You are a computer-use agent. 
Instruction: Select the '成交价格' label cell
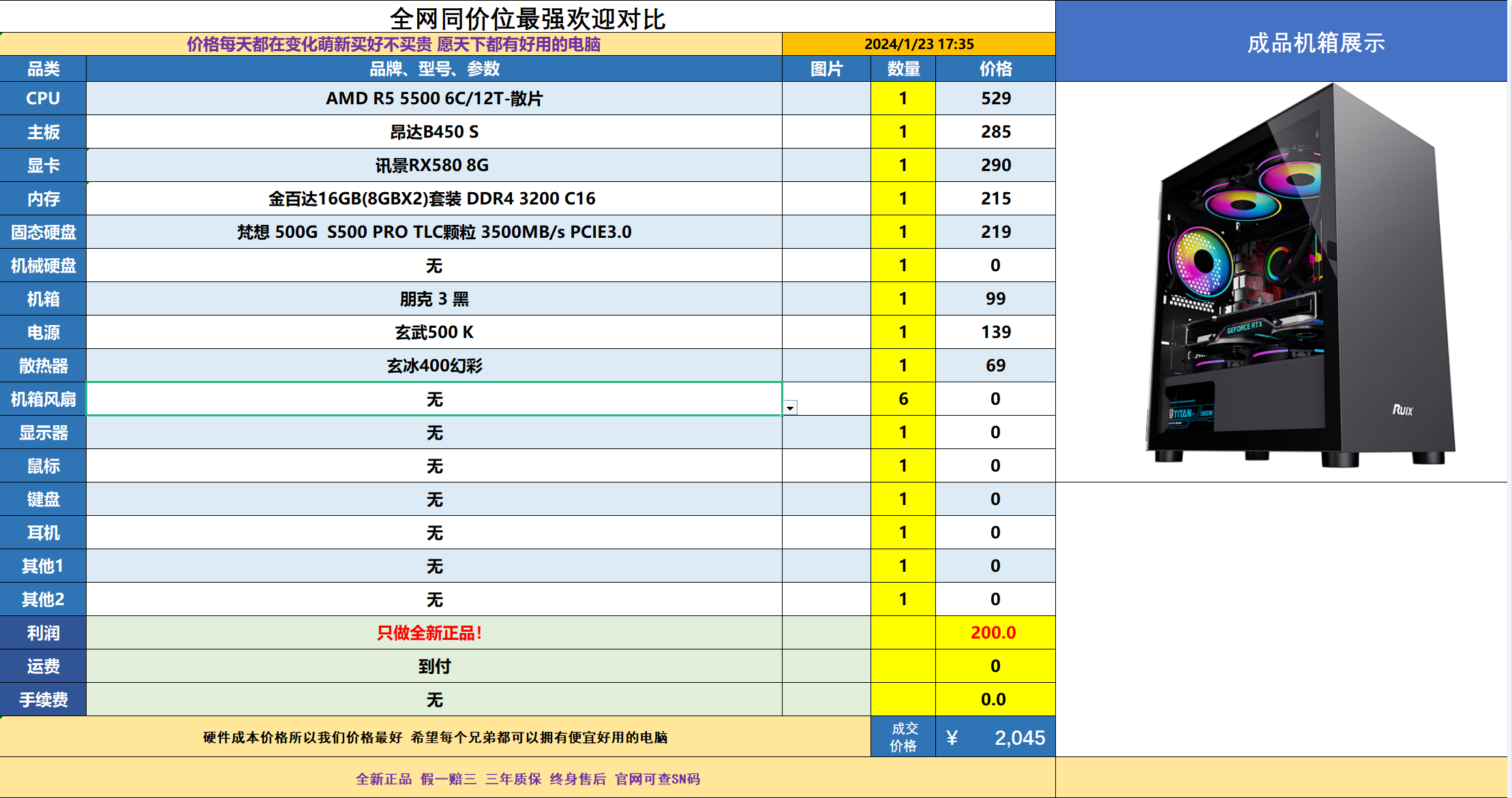tap(903, 737)
